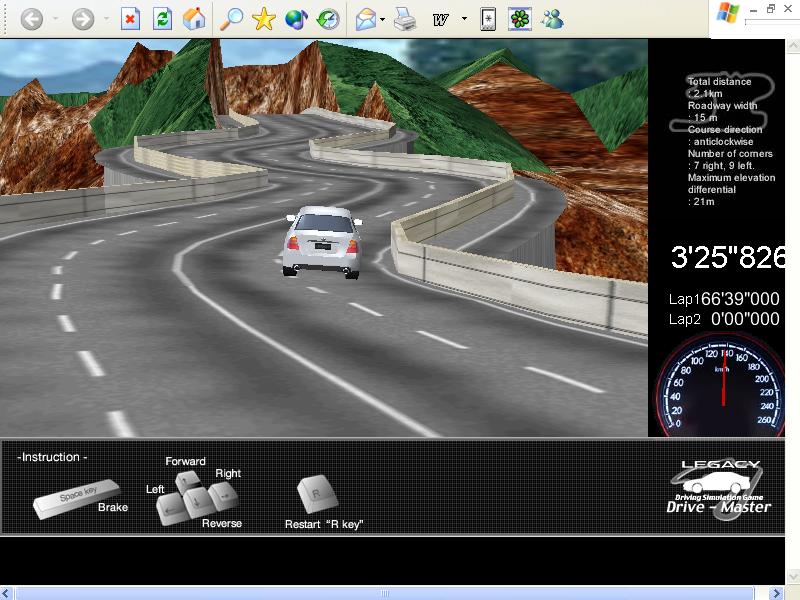
Task: Expand the Back button history dropdown arrow
Action: pyautogui.click(x=55, y=19)
